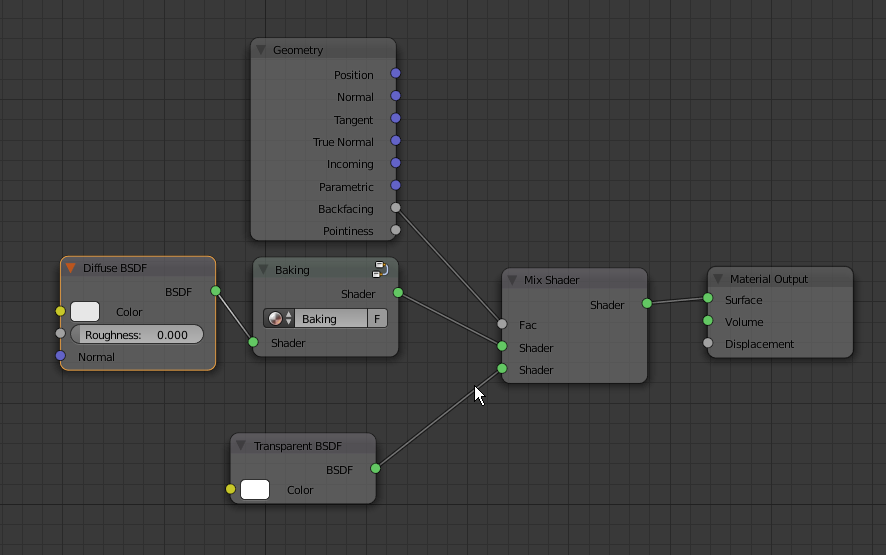Click the Backfacing output socket
This screenshot has height=555, width=886.
tap(396, 207)
